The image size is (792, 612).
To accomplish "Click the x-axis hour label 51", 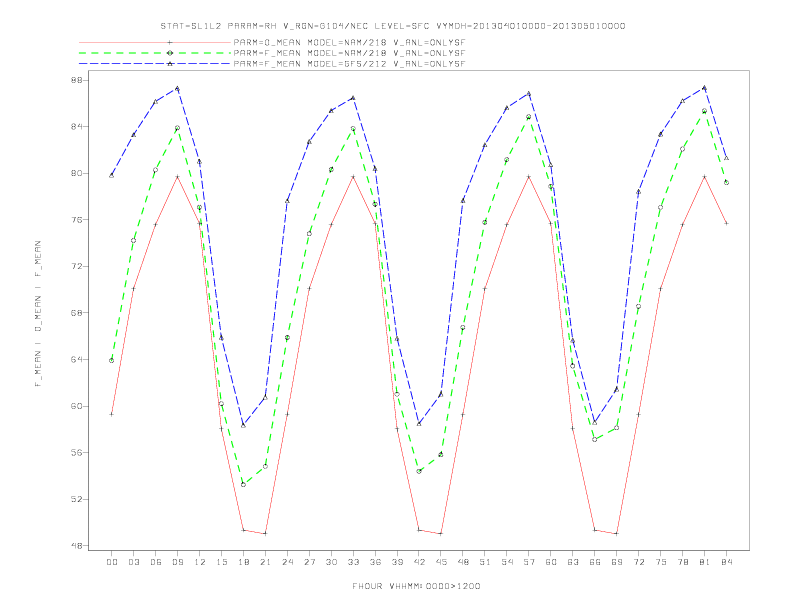I will [485, 562].
